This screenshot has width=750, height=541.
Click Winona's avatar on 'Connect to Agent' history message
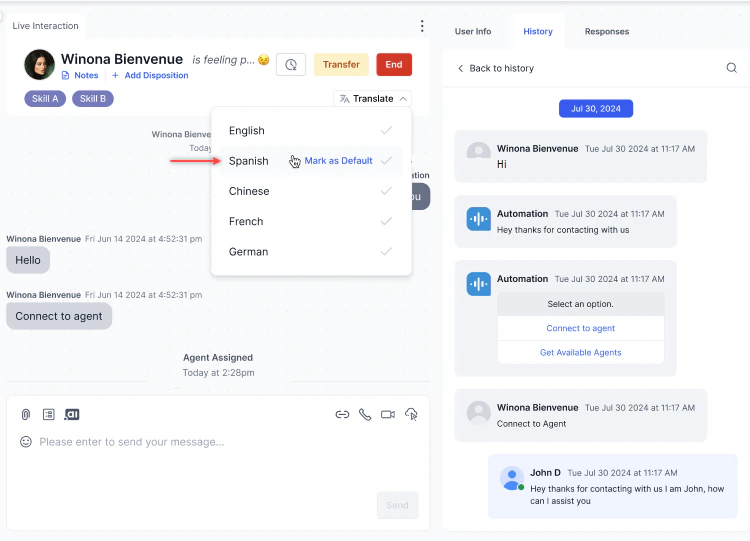click(x=478, y=413)
